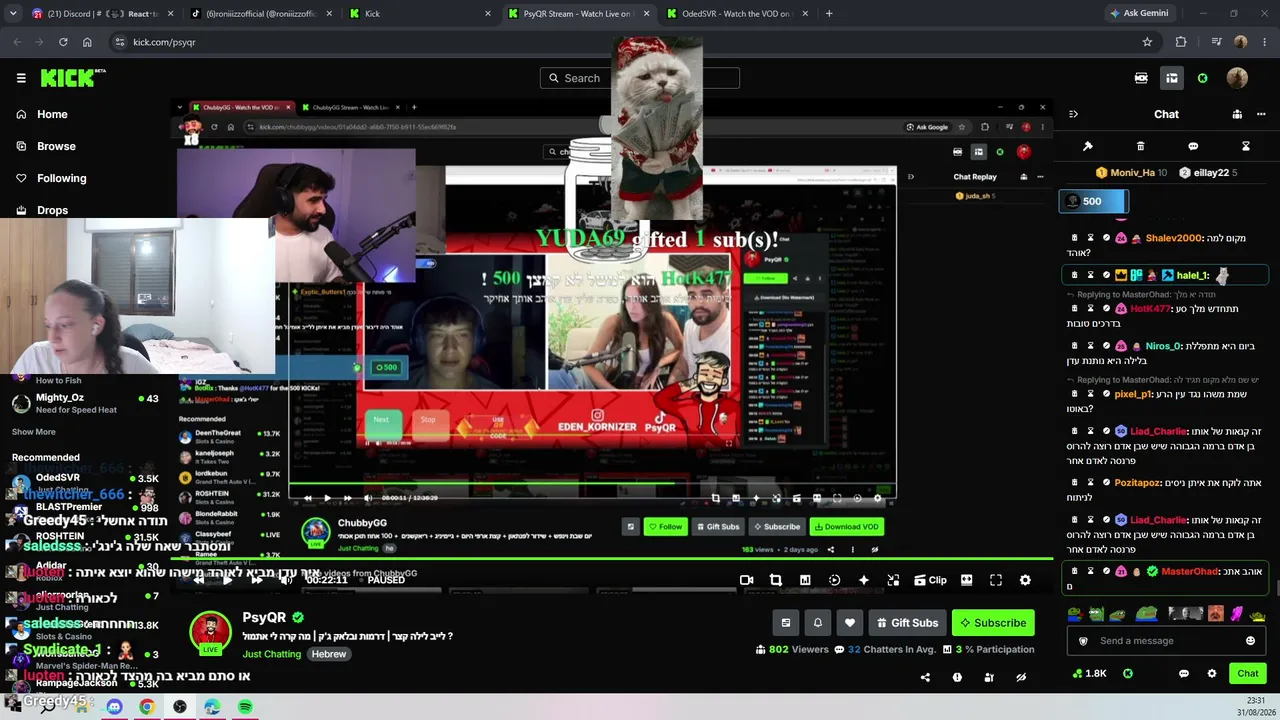Toggle the green circle icon in Kick header
1280x720 pixels.
[1202, 78]
